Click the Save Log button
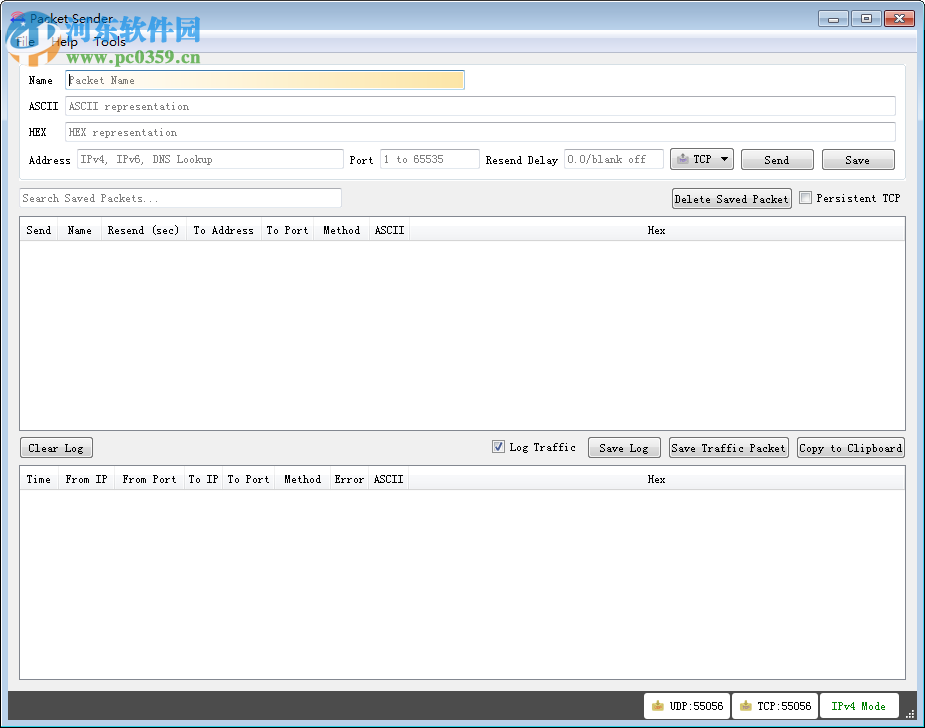This screenshot has width=925, height=728. pyautogui.click(x=624, y=448)
